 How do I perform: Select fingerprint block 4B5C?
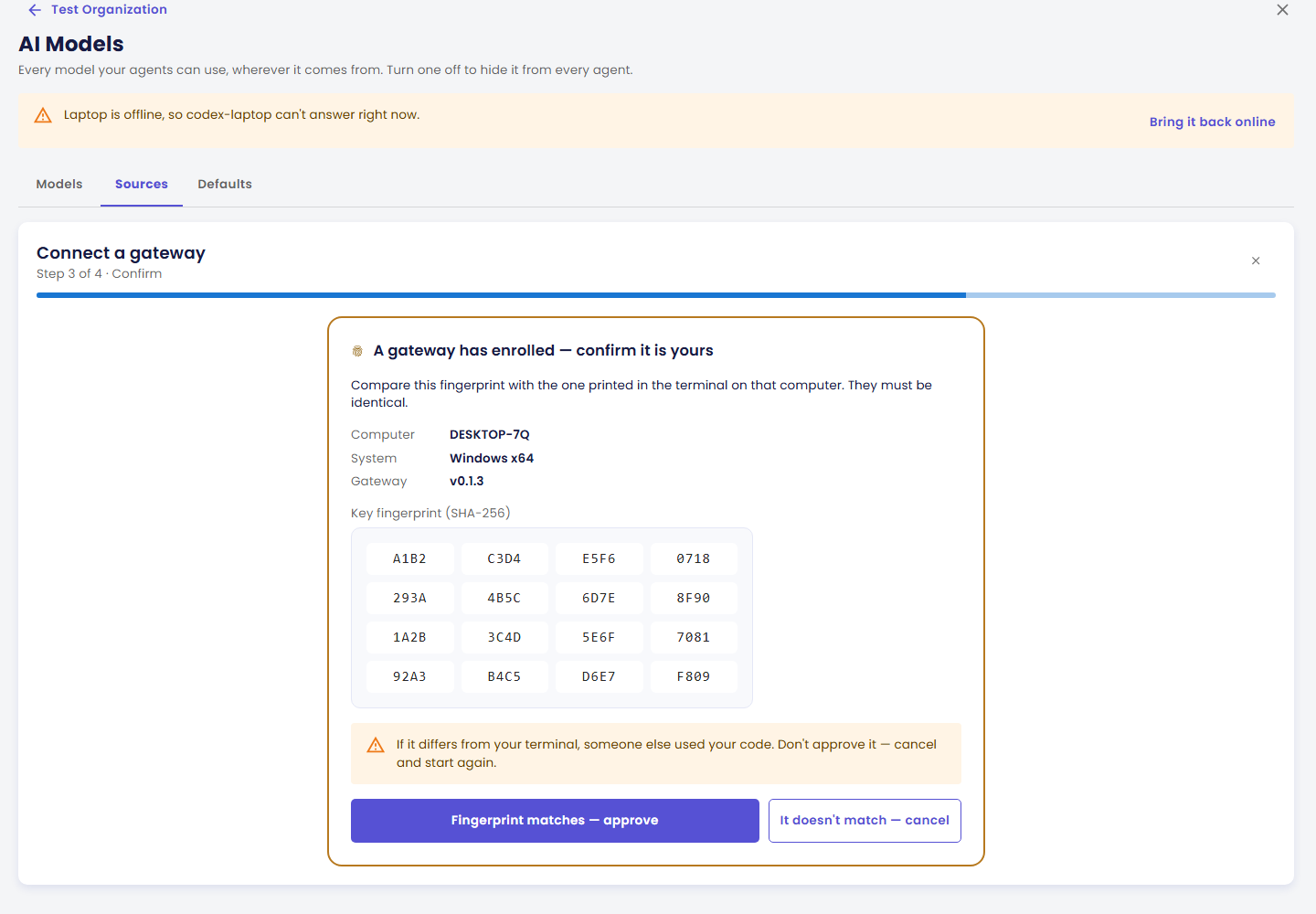click(x=504, y=599)
